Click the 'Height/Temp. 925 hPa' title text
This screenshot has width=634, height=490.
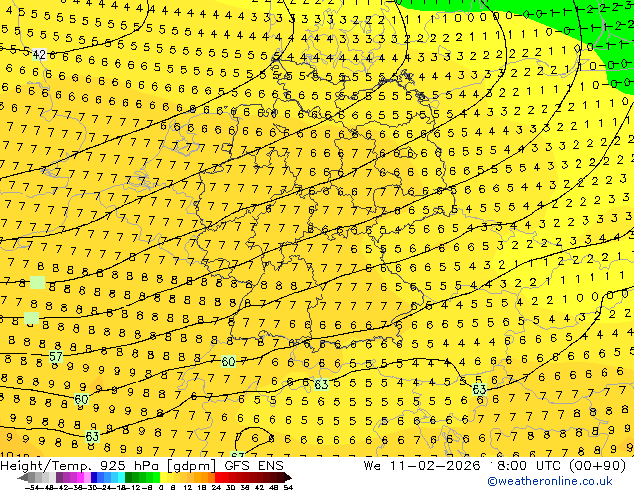81,466
